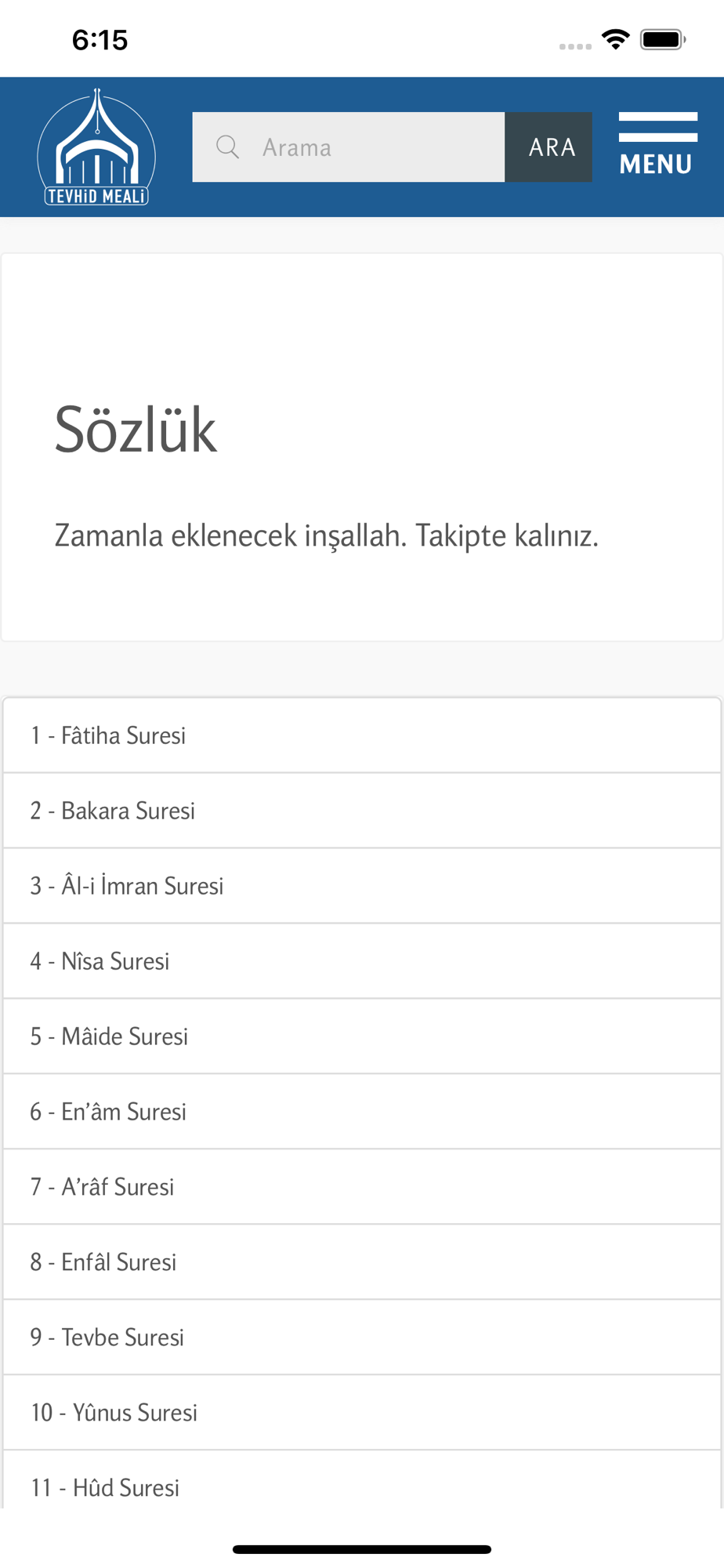This screenshot has width=724, height=1568.
Task: Select 10 - Yûnus Suresi
Action: point(362,1413)
